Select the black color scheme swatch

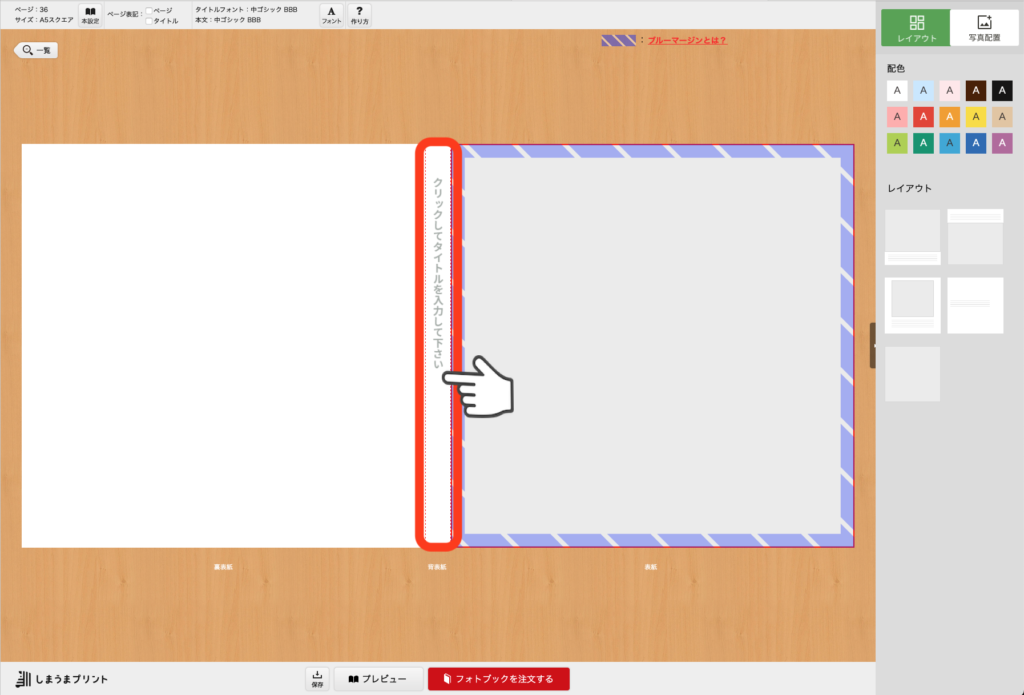pos(1002,91)
